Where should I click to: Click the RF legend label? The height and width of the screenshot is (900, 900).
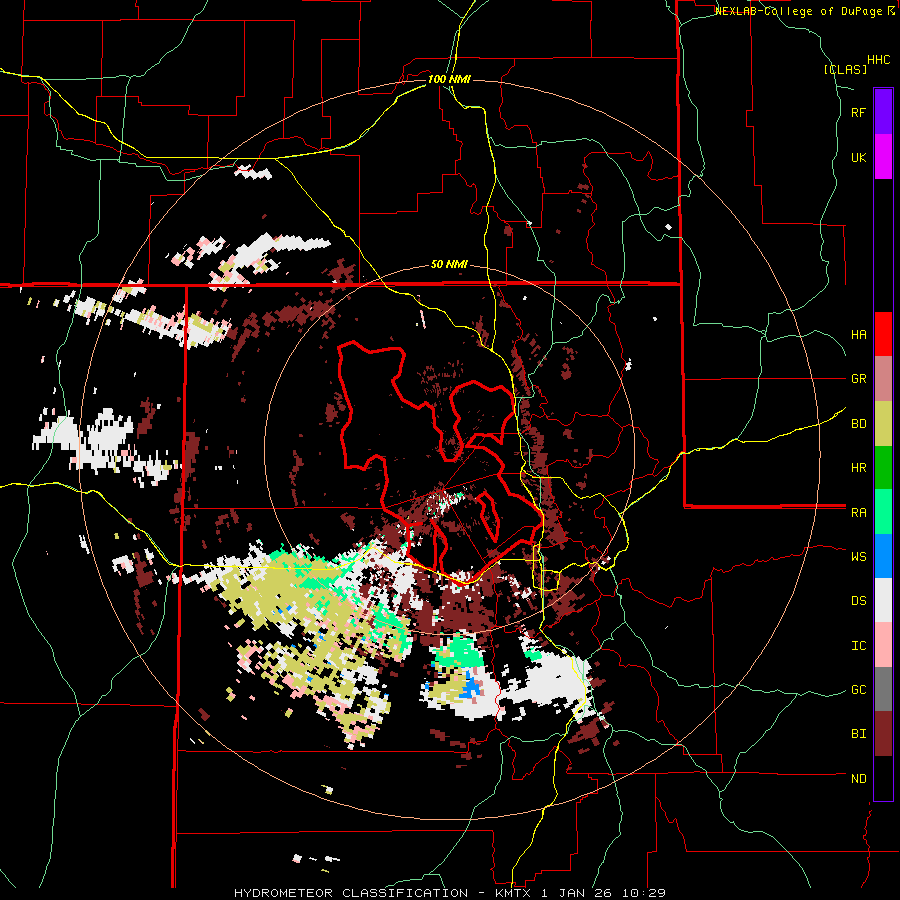point(858,112)
